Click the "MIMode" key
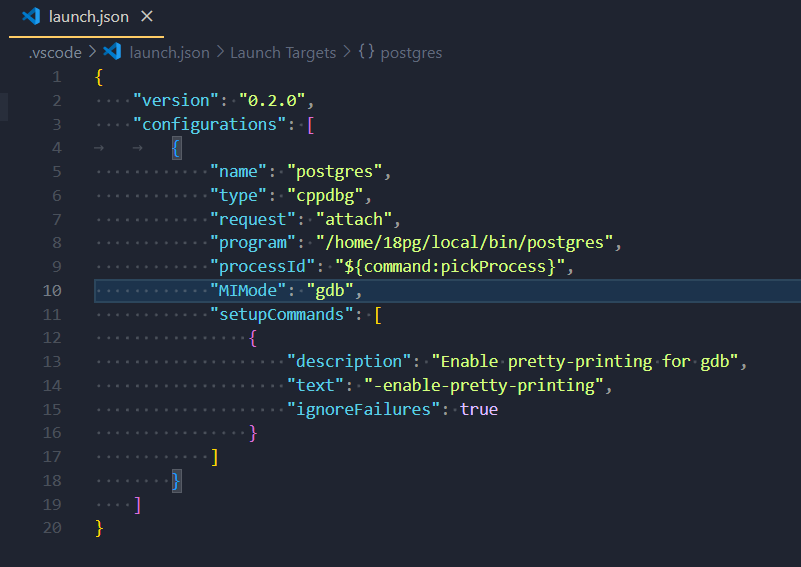Image resolution: width=801 pixels, height=567 pixels. click(x=248, y=291)
